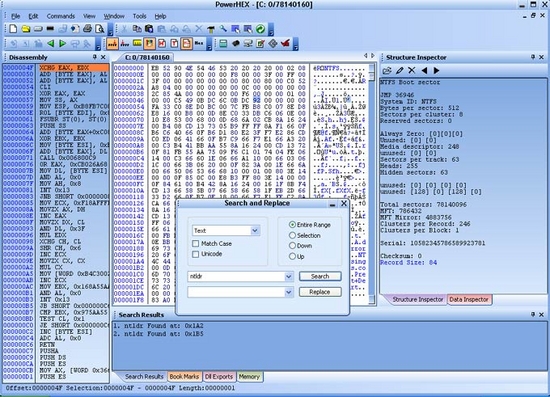Viewport: 550px width, 397px height.
Task: Open structure file in Structure Inspector
Action: 387,70
